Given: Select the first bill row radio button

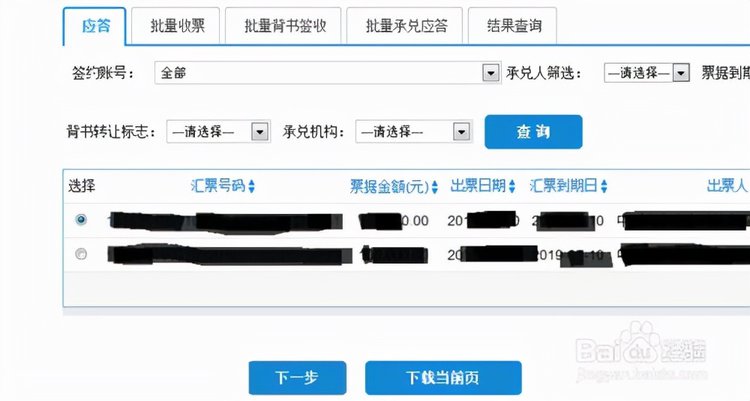Looking at the screenshot, I should pyautogui.click(x=81, y=220).
